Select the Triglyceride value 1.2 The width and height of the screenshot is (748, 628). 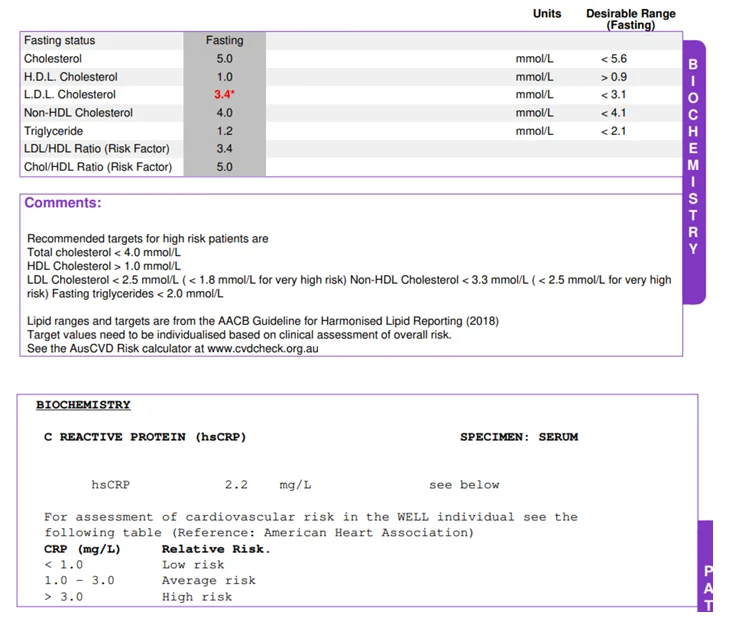pos(225,131)
